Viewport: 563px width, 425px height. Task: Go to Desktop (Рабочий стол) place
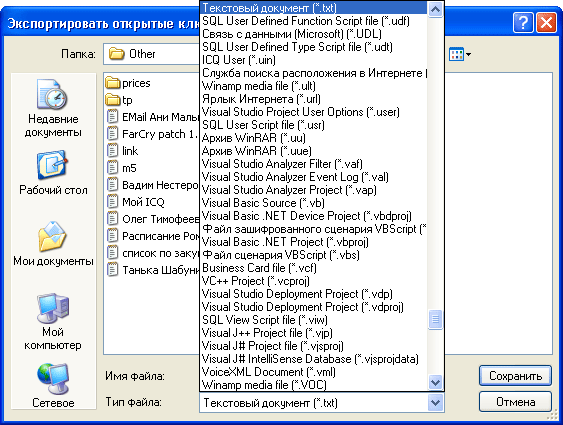pos(53,173)
